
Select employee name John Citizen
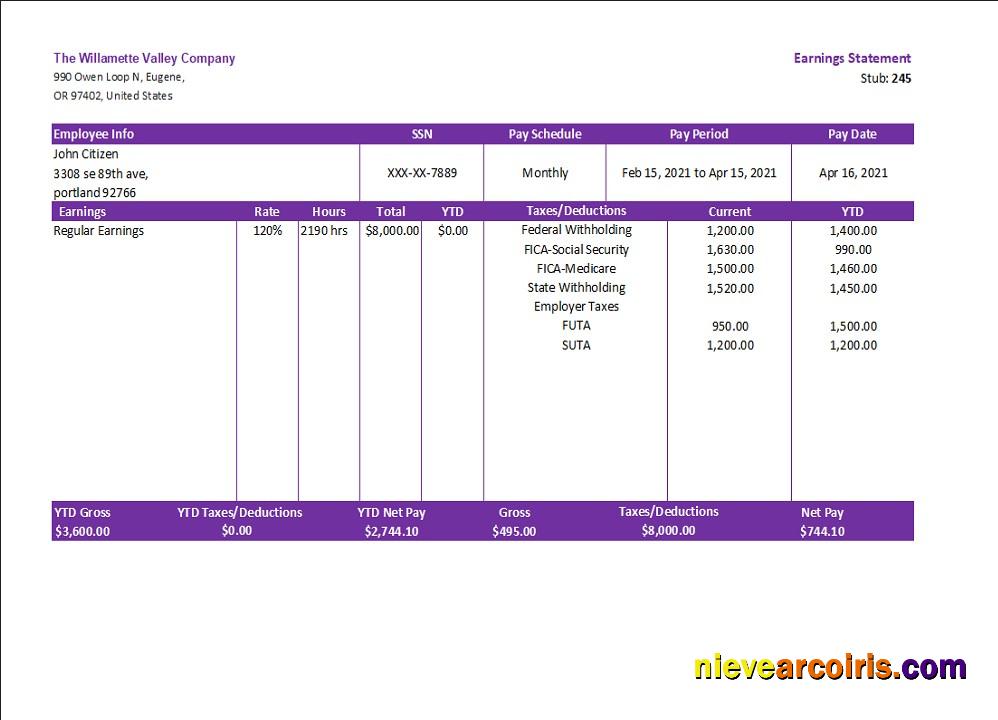pos(86,154)
